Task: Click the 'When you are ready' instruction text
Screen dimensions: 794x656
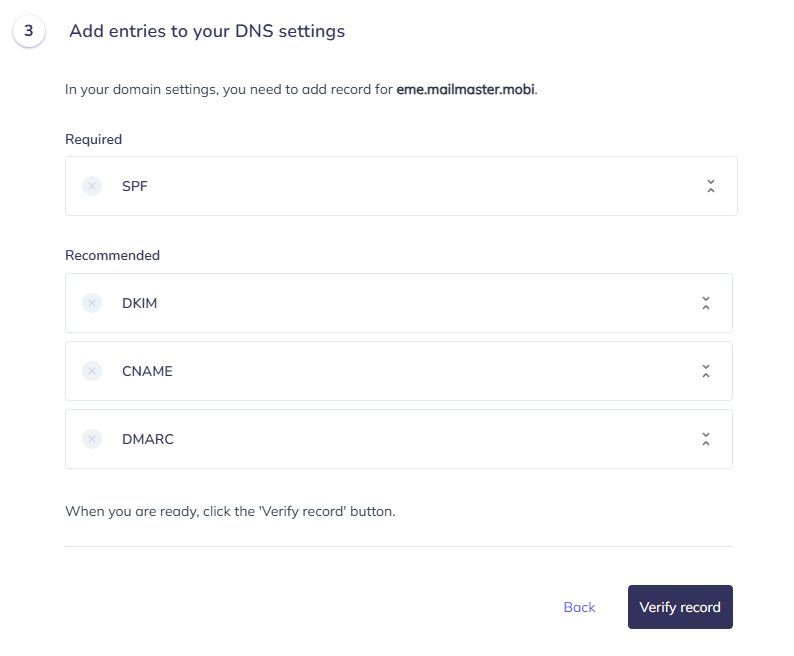Action: click(x=230, y=511)
